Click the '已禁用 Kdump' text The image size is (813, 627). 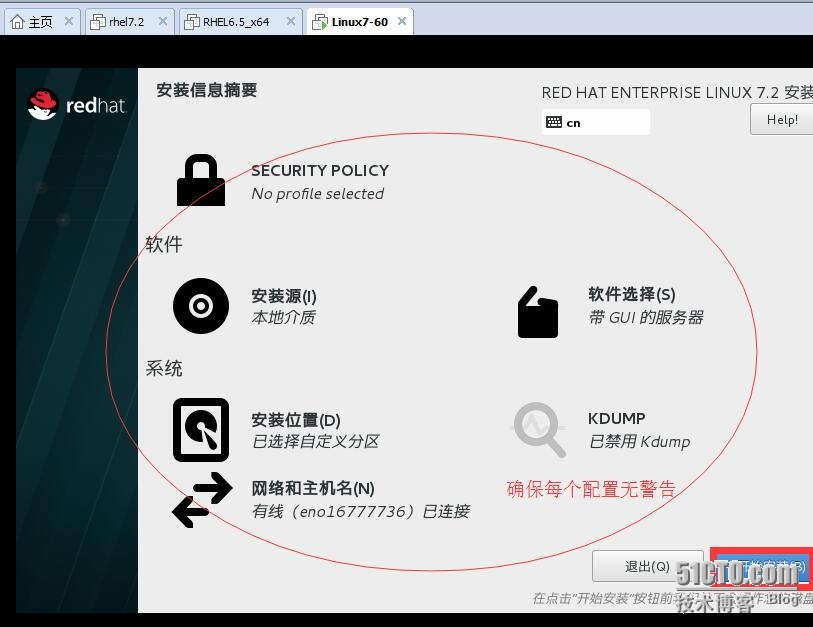639,441
